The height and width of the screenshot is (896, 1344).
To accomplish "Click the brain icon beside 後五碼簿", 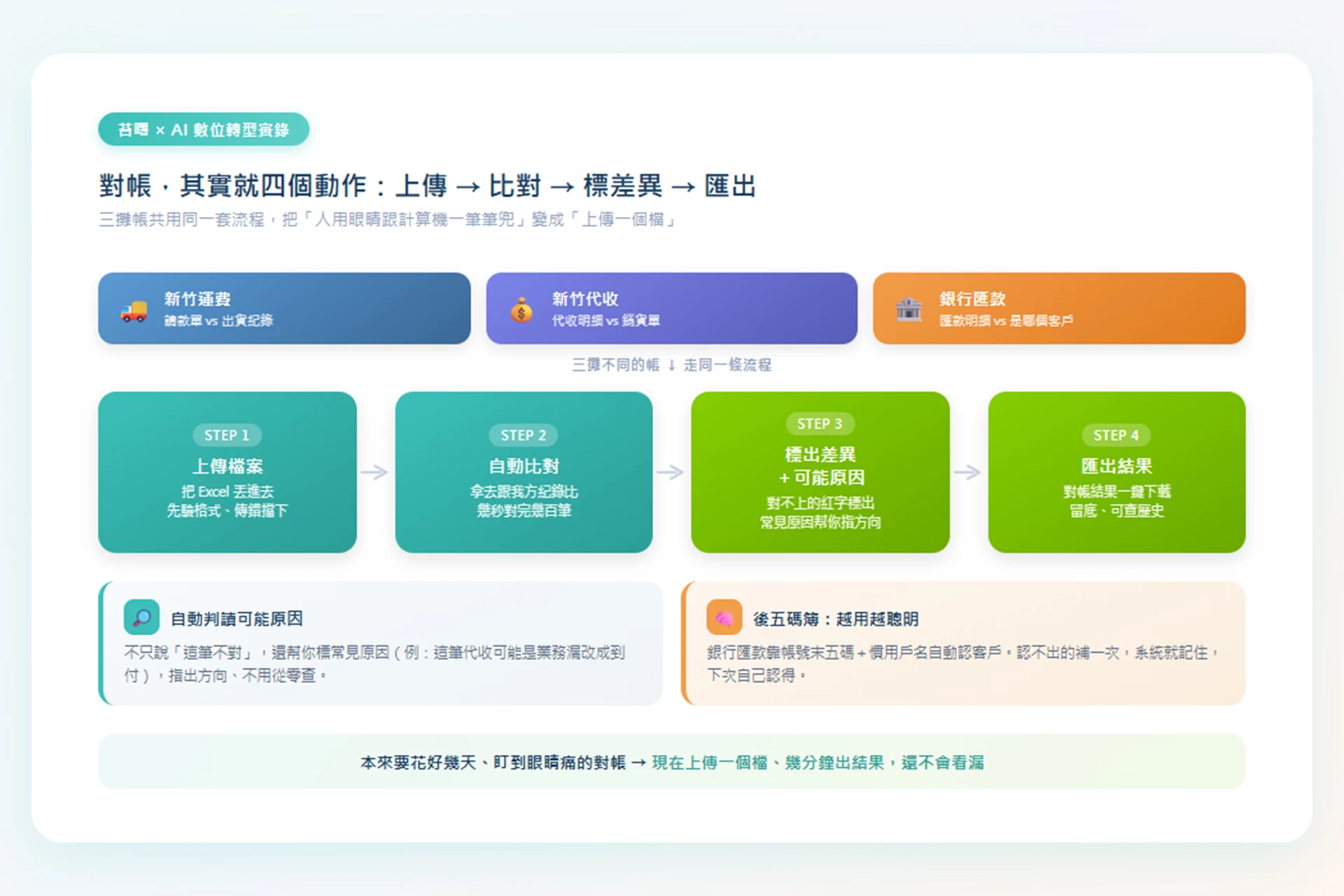I will pyautogui.click(x=724, y=617).
